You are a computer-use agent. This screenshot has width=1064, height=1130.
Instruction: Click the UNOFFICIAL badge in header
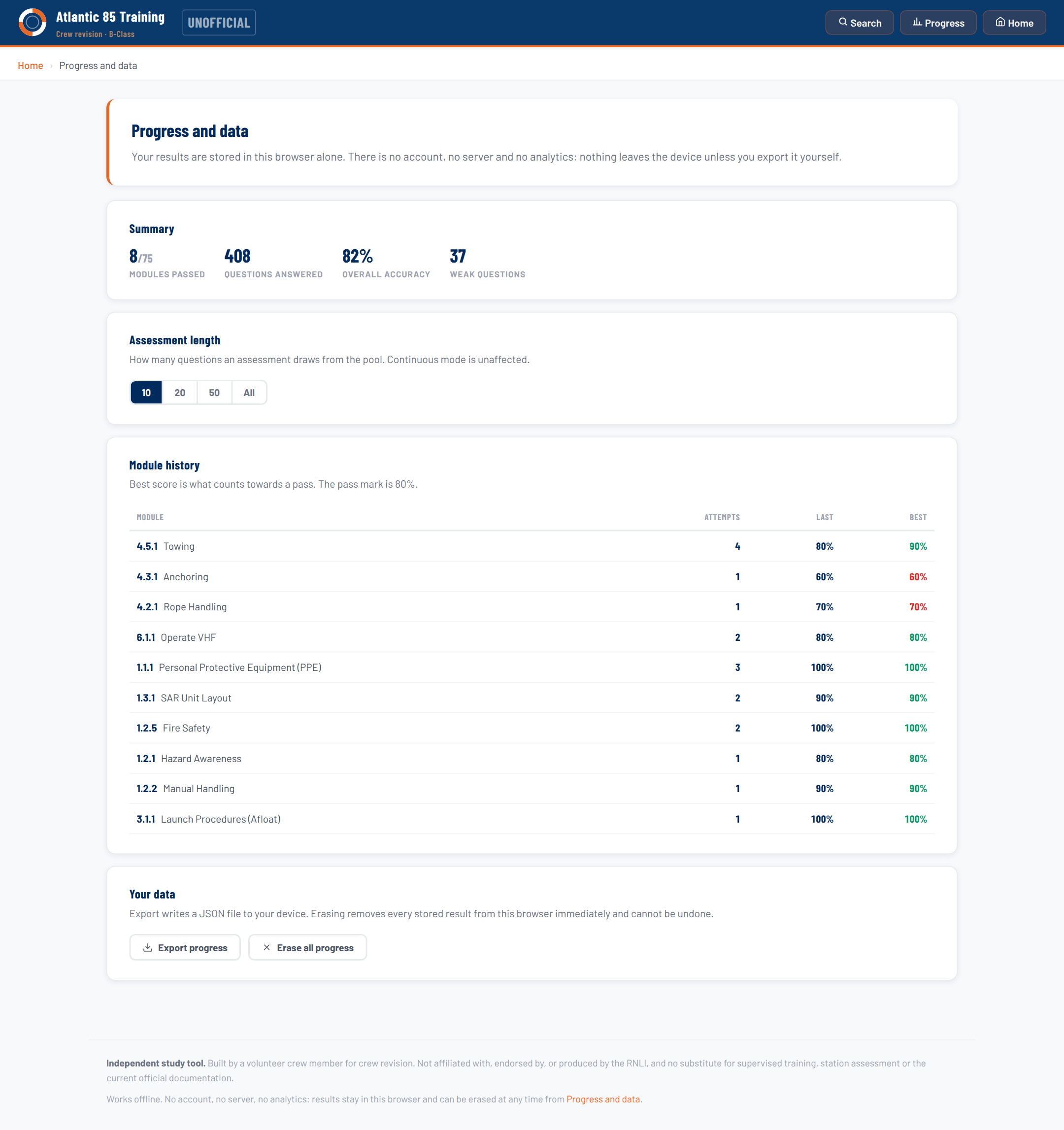click(x=219, y=23)
